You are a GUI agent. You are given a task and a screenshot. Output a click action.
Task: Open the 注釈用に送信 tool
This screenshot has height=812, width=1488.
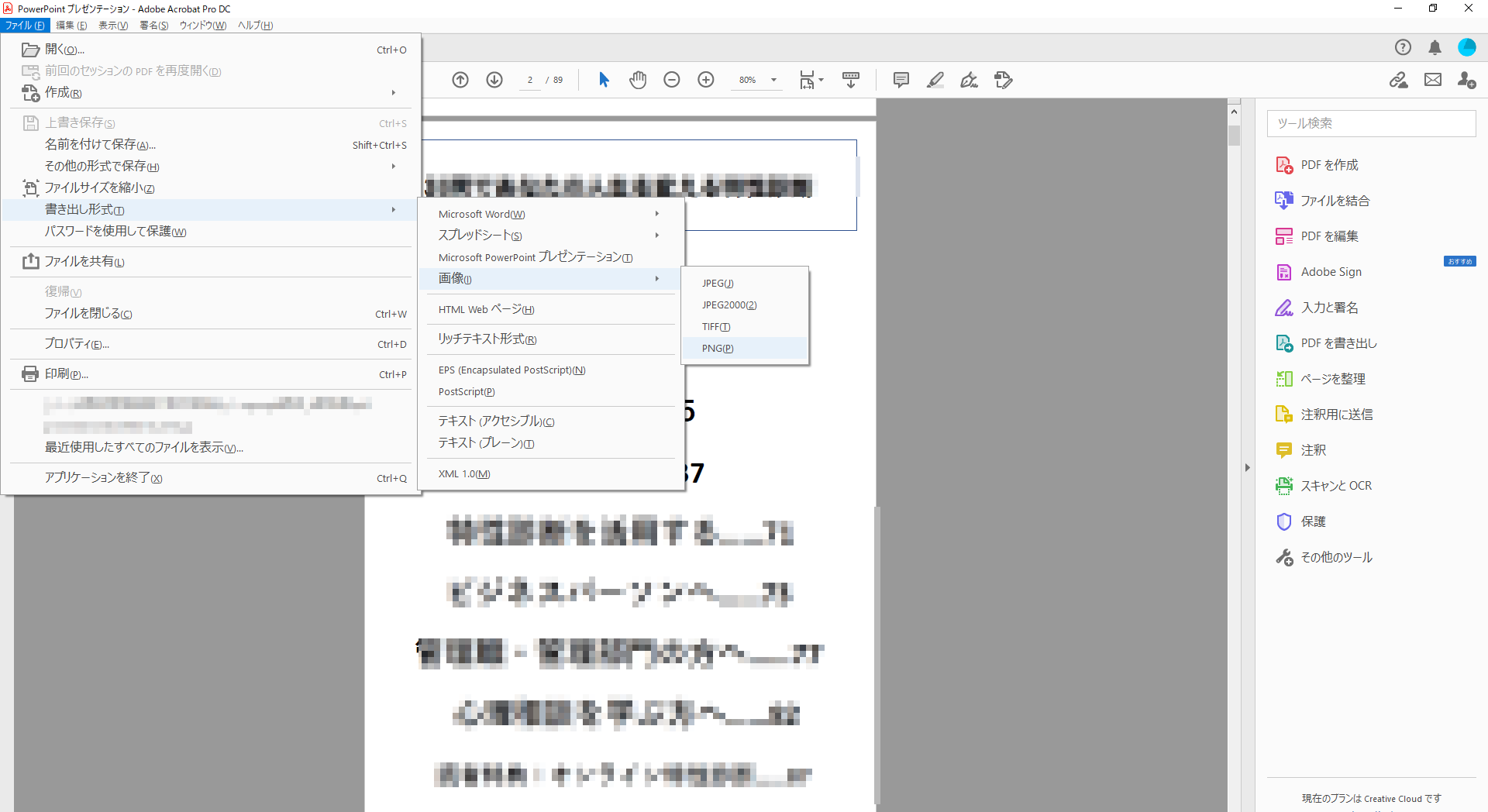coord(1324,415)
